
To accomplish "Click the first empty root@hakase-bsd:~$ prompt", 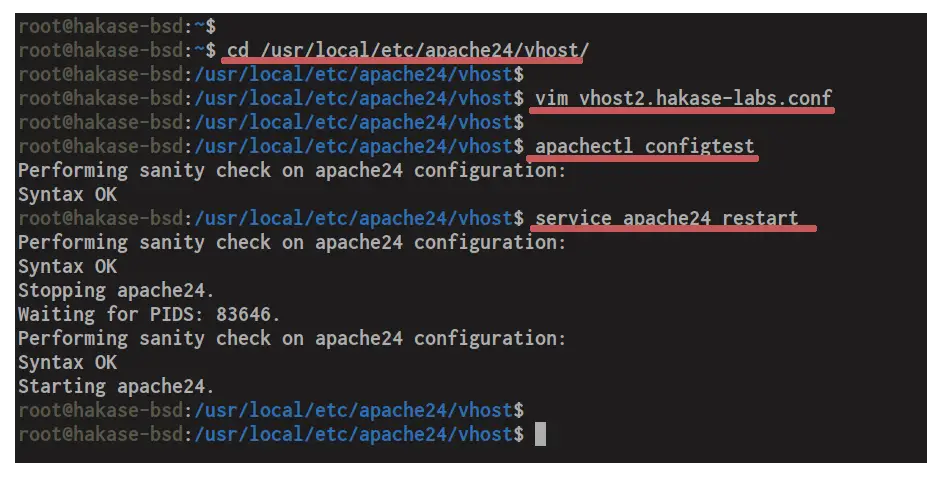I will point(117,26).
